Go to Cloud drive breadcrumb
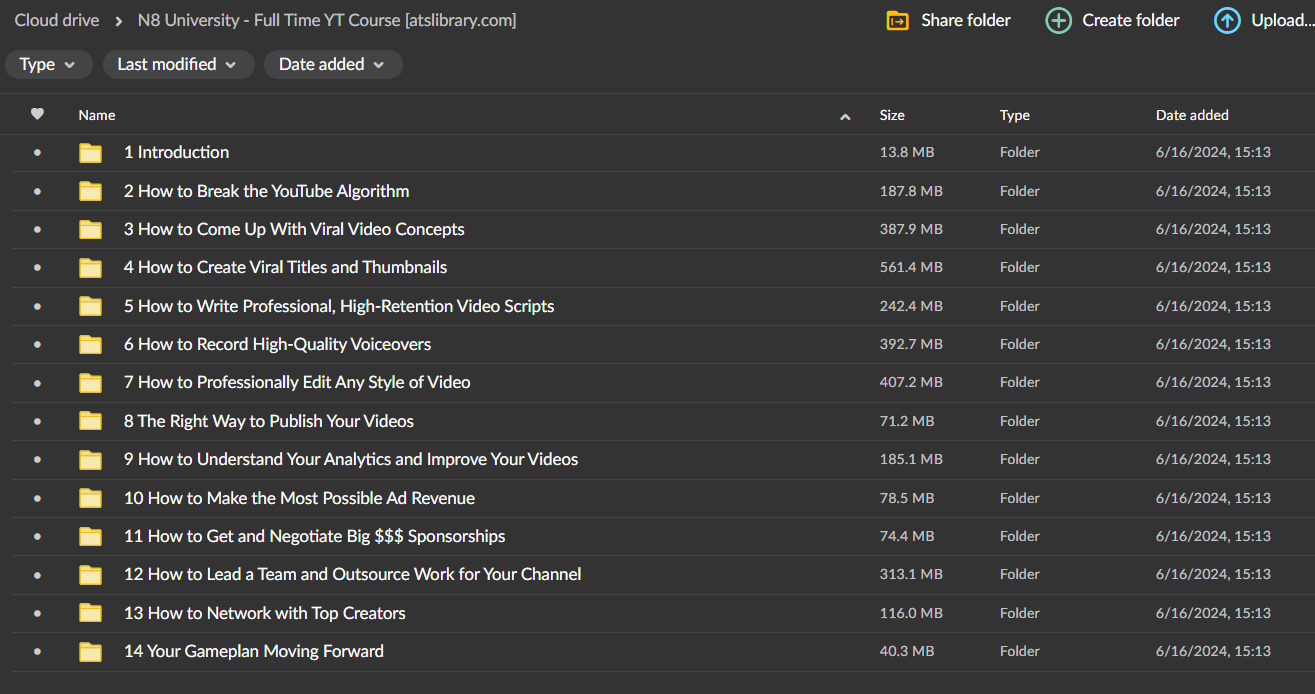This screenshot has width=1315, height=694. (57, 20)
